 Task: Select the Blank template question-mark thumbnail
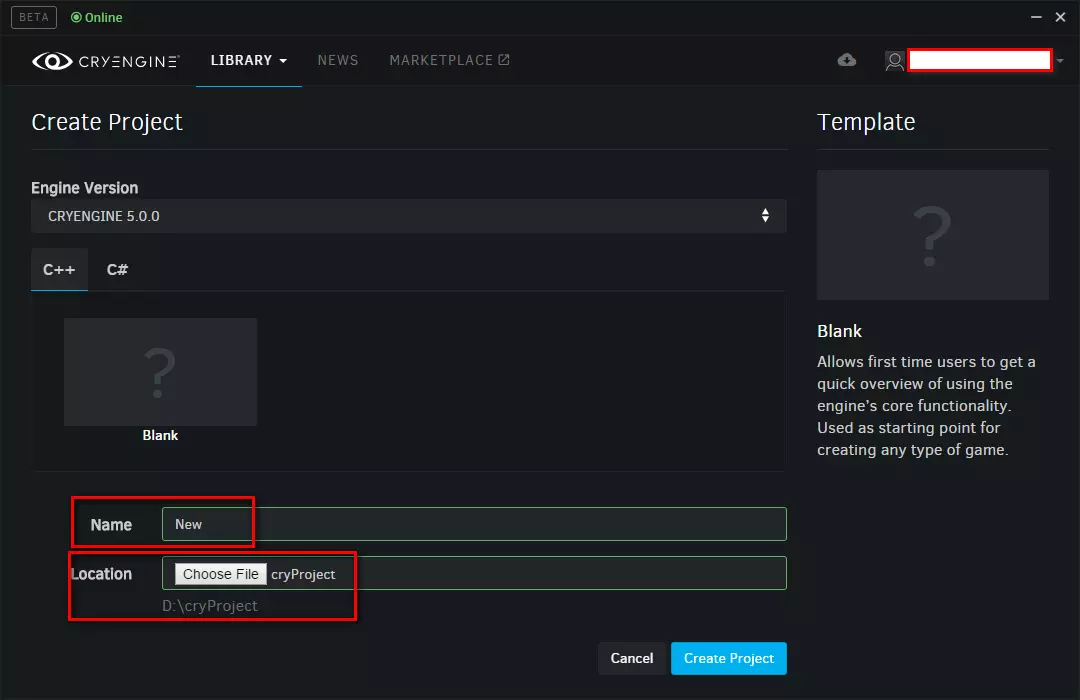160,371
